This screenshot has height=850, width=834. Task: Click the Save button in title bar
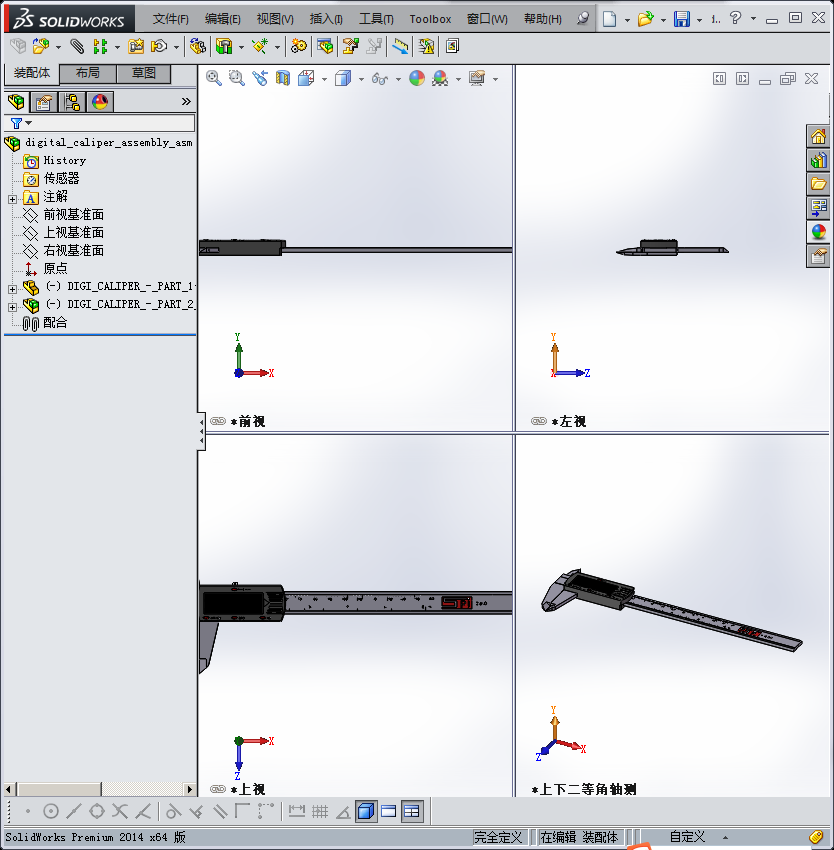click(x=682, y=19)
